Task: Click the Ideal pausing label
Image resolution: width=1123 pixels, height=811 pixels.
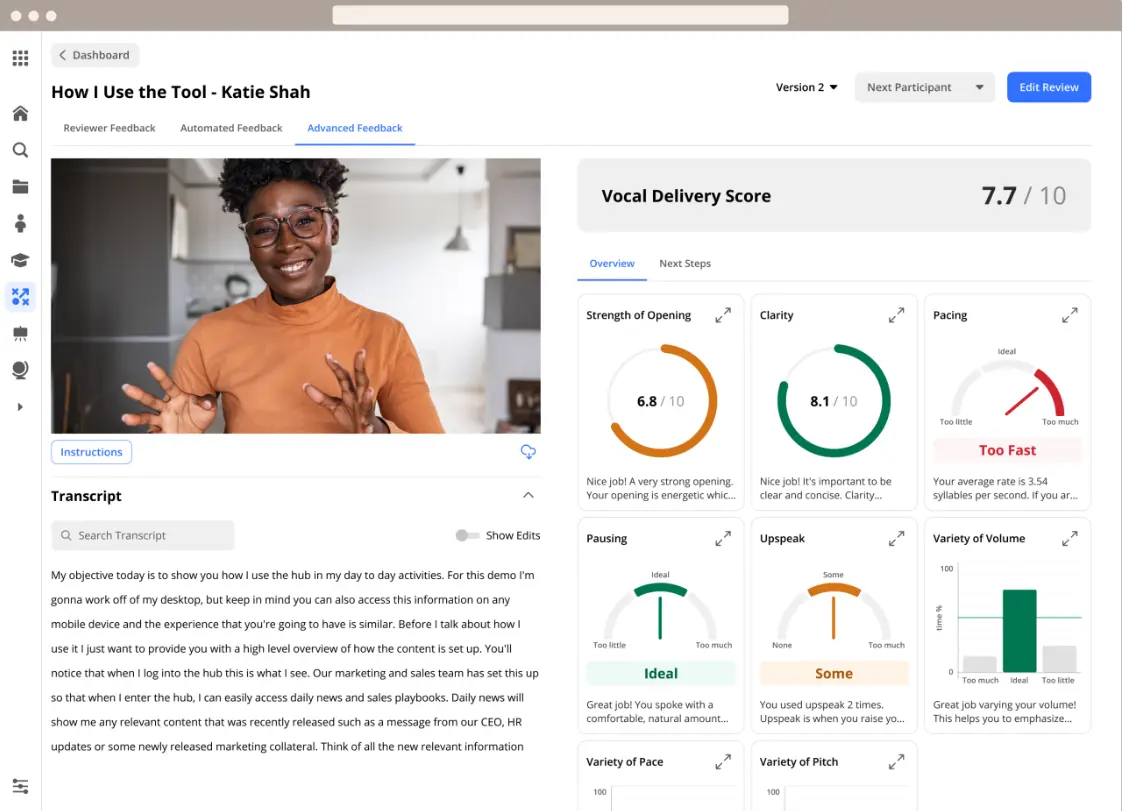Action: [x=660, y=673]
